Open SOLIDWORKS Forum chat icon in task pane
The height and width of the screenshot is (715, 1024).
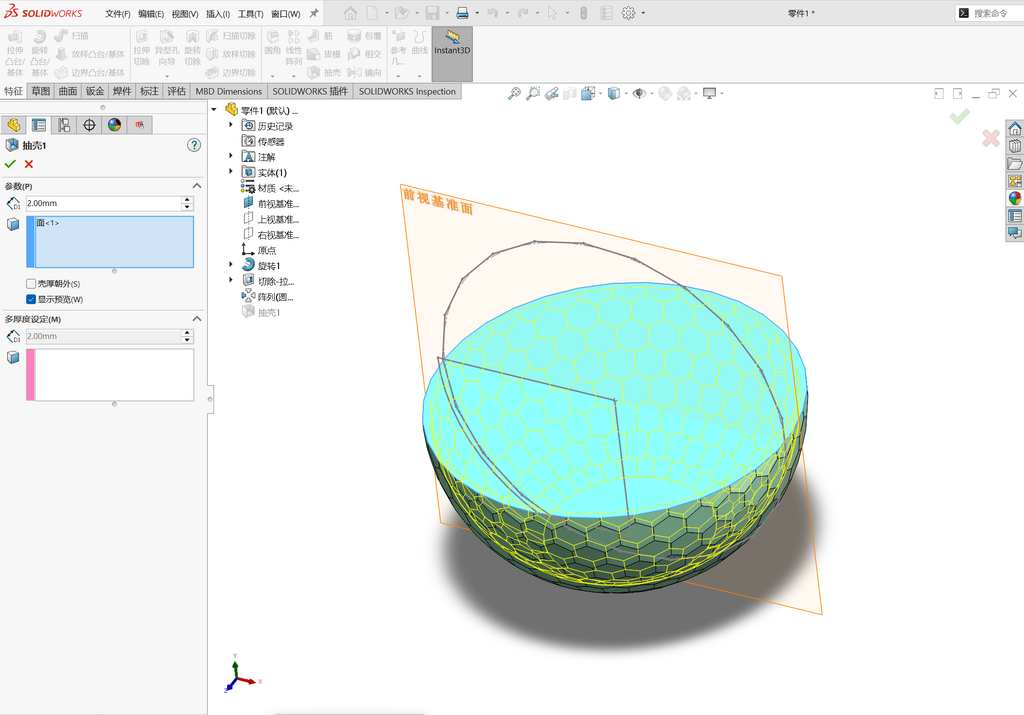(1015, 233)
